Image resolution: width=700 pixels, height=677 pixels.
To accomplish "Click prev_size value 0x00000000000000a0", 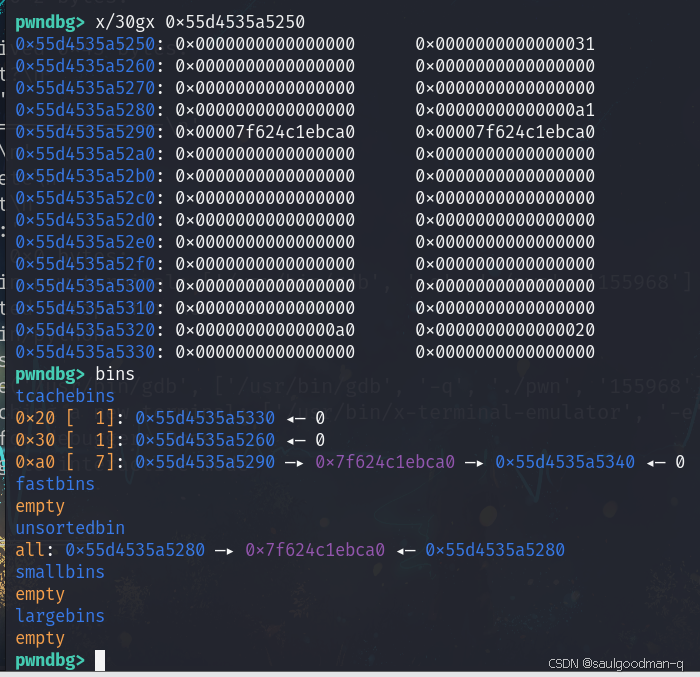I will (265, 330).
